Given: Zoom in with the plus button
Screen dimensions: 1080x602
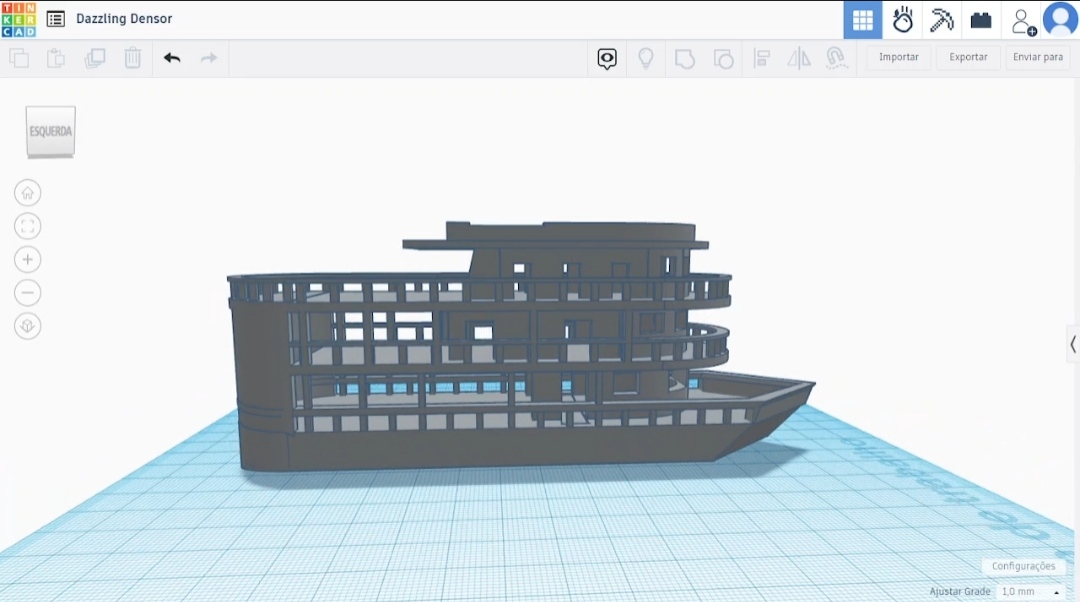Looking at the screenshot, I should pyautogui.click(x=28, y=260).
